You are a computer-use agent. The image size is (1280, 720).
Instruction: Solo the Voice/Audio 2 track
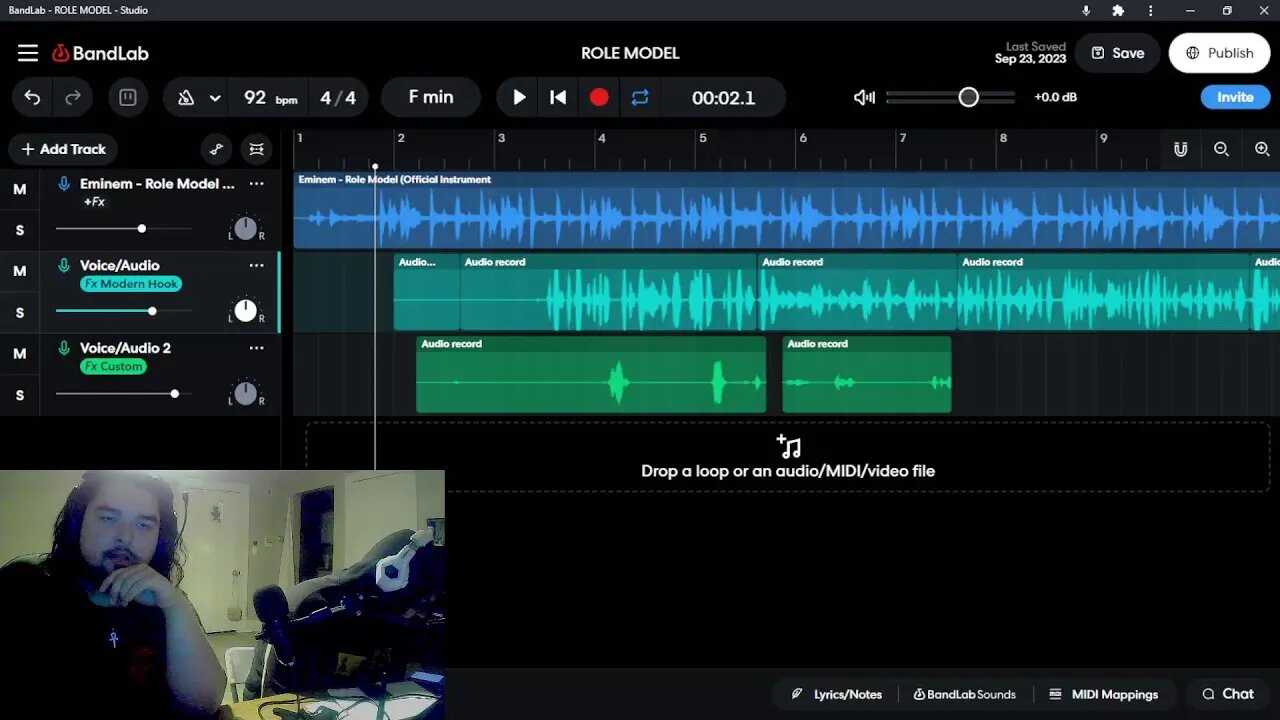click(19, 394)
